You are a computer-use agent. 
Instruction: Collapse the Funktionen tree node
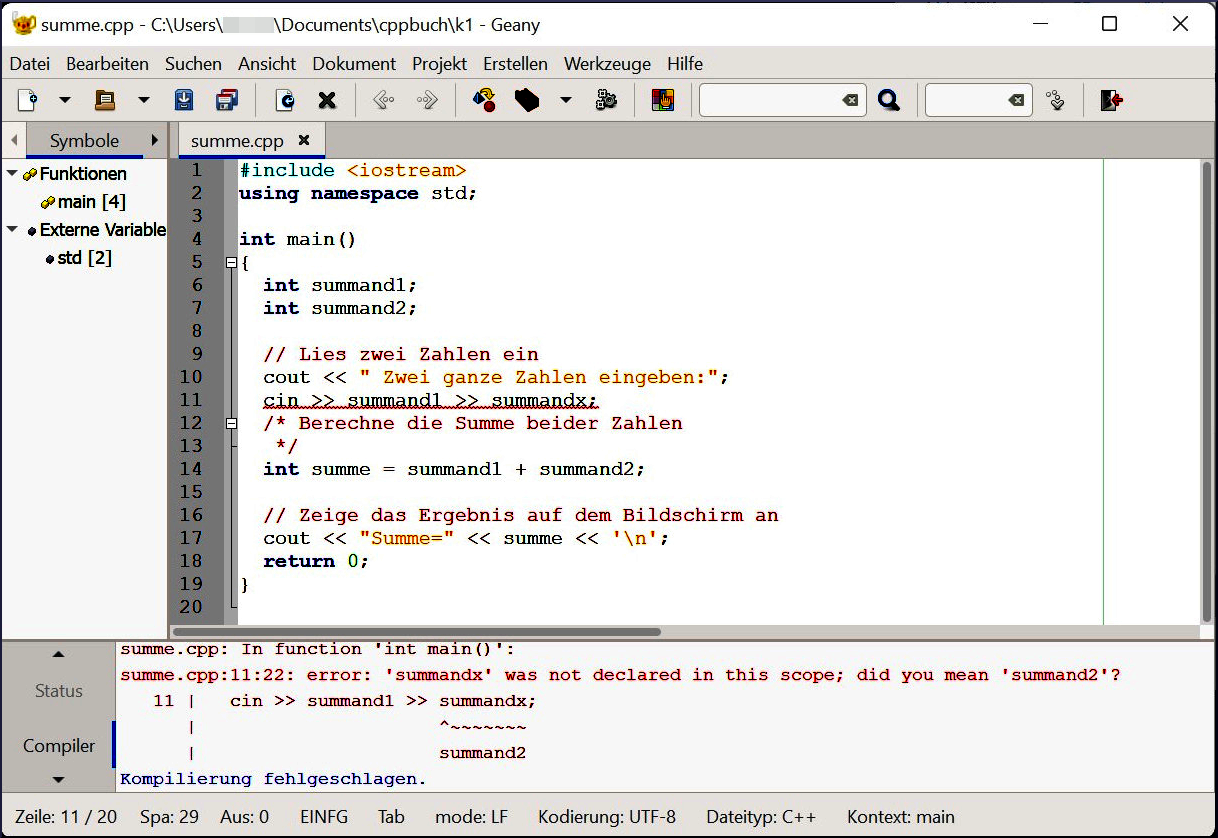12,174
